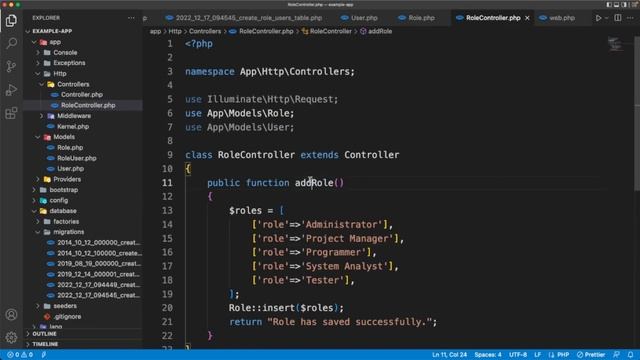Screen dimensions: 640x360
Task: Open the Extensions view
Action: point(11,113)
